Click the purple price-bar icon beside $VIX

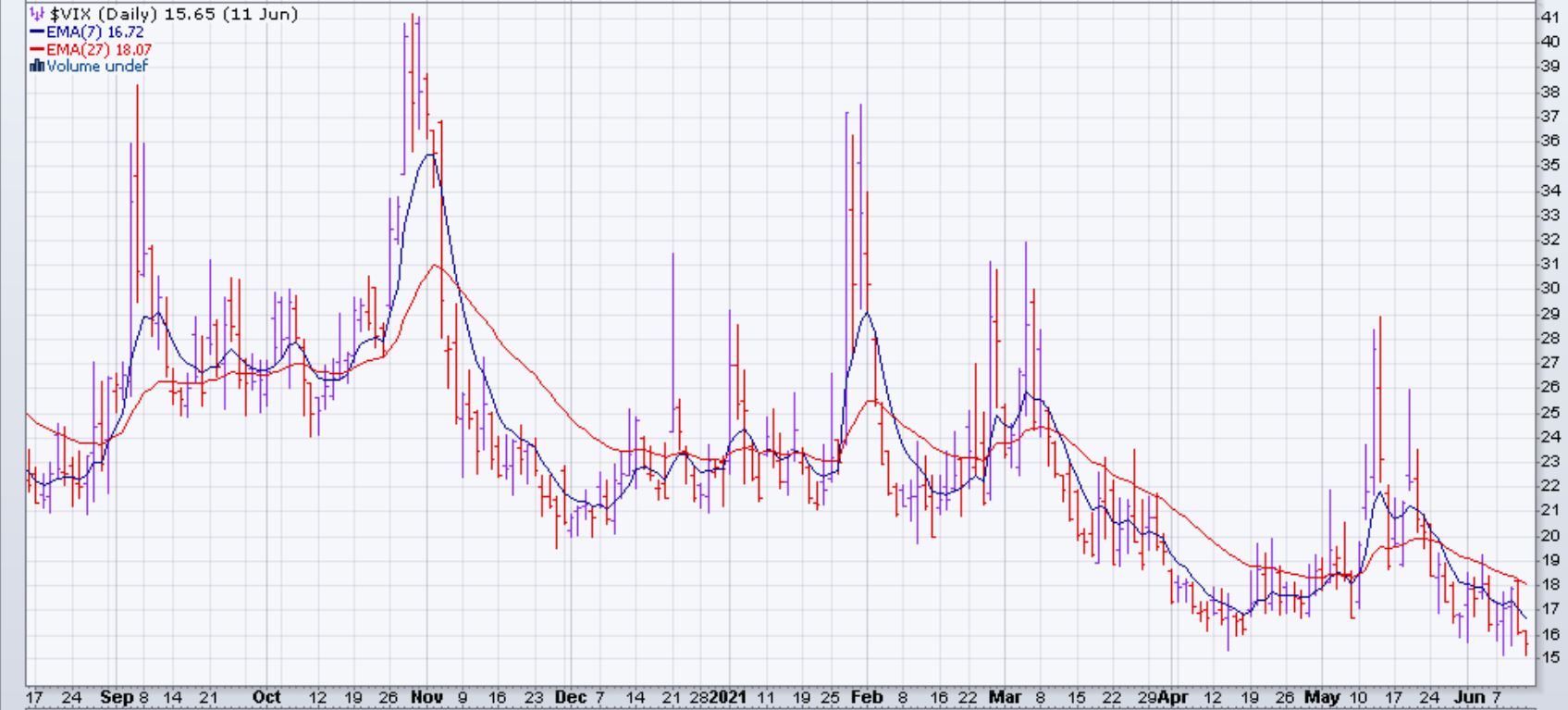coord(37,15)
